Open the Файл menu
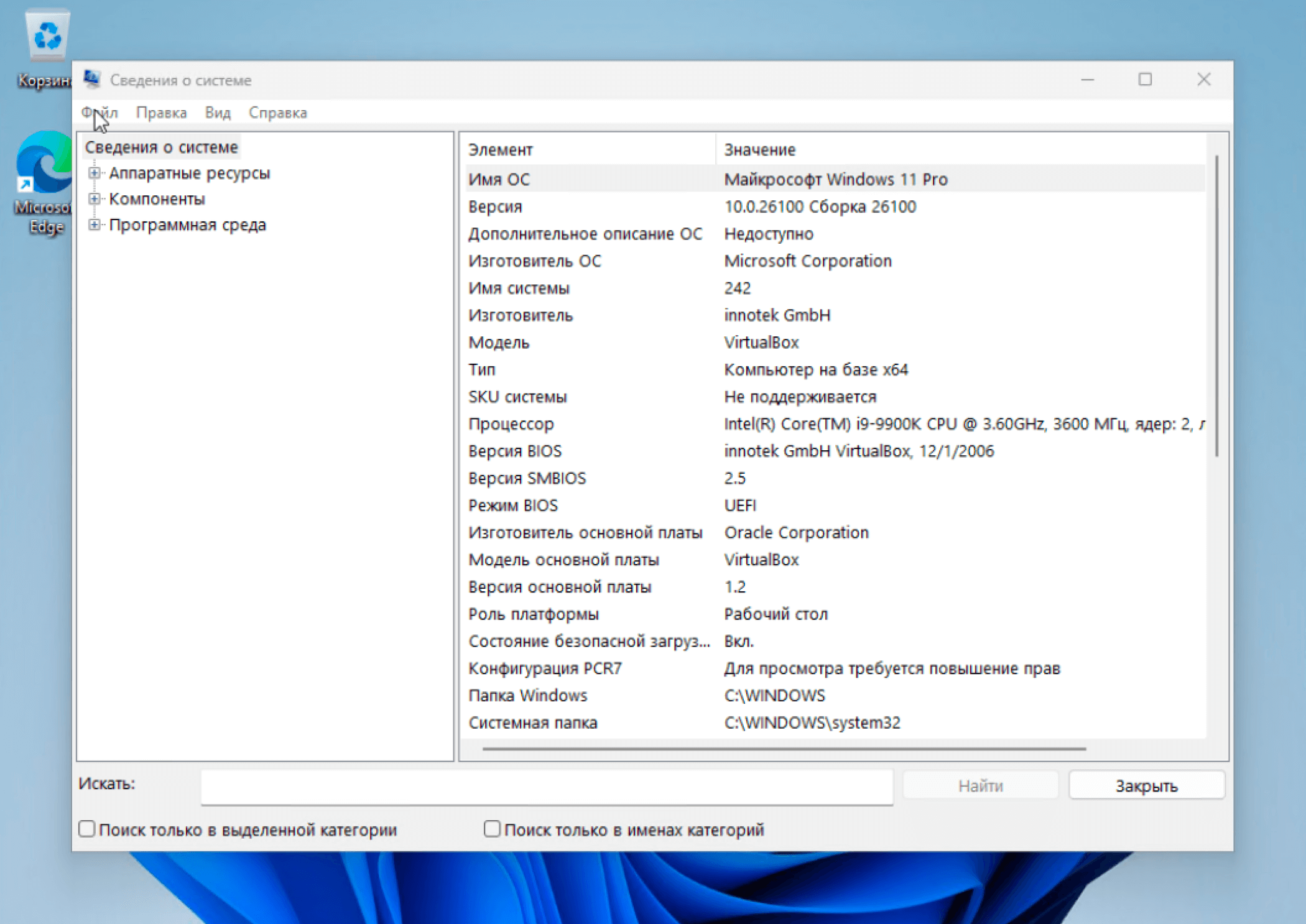This screenshot has height=924, width=1306. [100, 113]
